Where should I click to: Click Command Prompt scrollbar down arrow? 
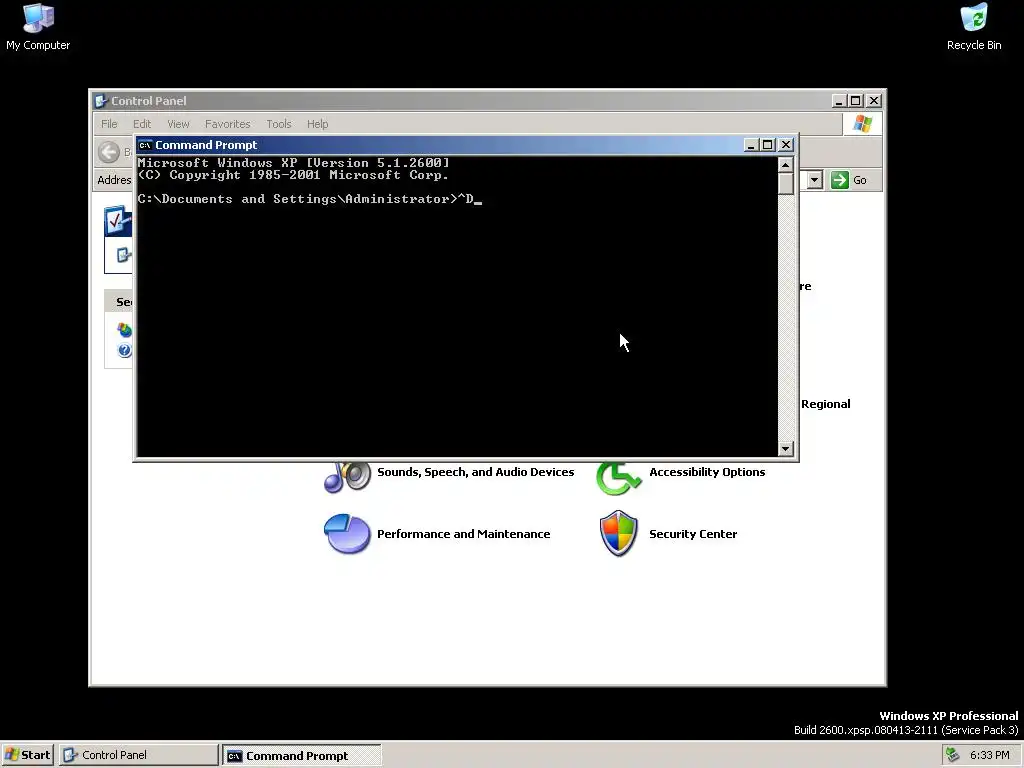pyautogui.click(x=786, y=449)
